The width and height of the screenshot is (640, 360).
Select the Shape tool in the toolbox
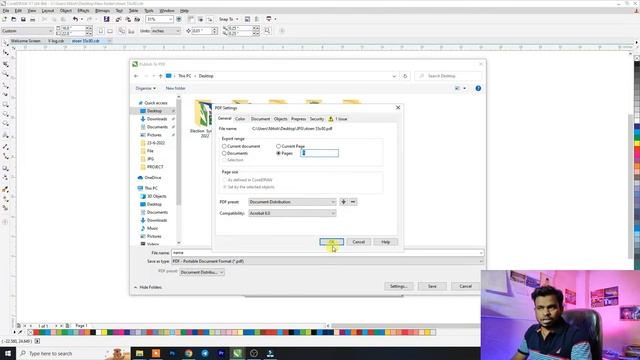5,53
